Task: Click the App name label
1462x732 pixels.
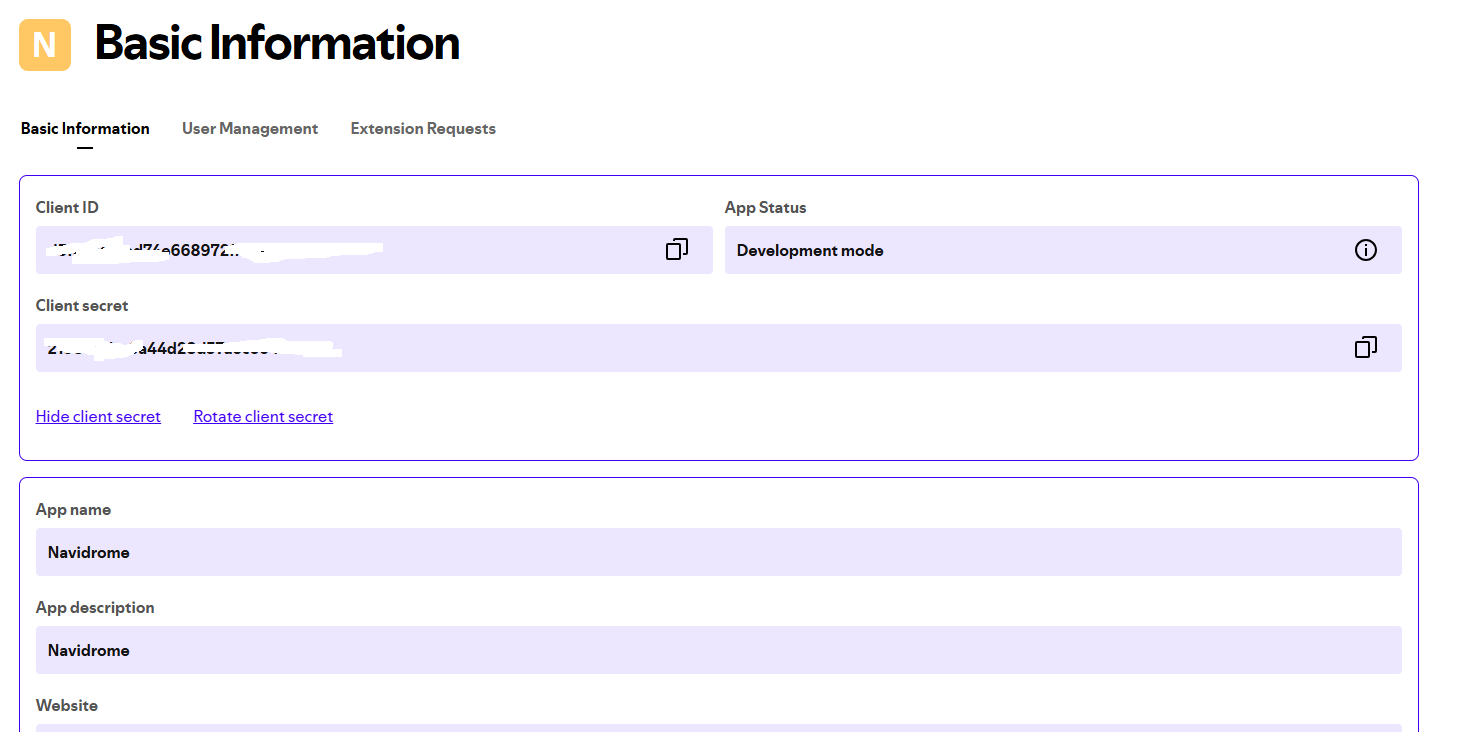Action: 73,510
